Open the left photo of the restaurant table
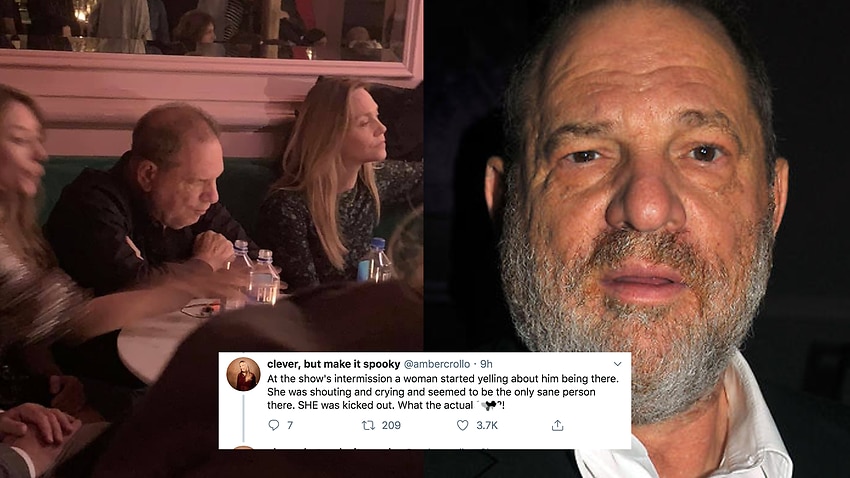The image size is (850, 478). click(x=150, y=150)
